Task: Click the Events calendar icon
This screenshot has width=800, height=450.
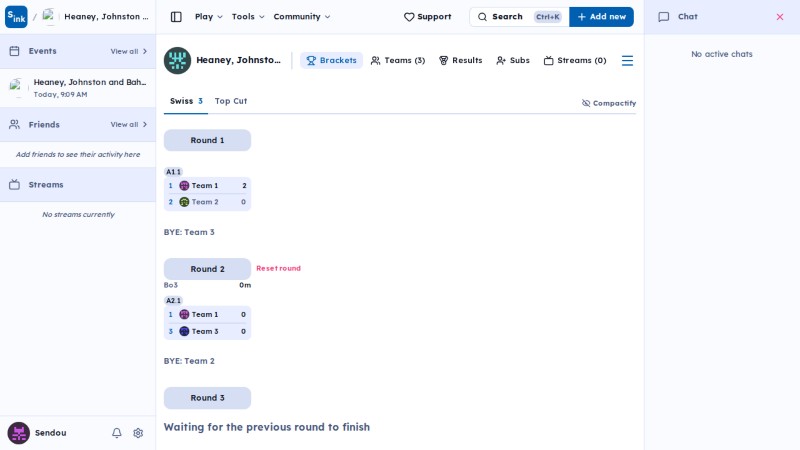Action: tap(14, 51)
